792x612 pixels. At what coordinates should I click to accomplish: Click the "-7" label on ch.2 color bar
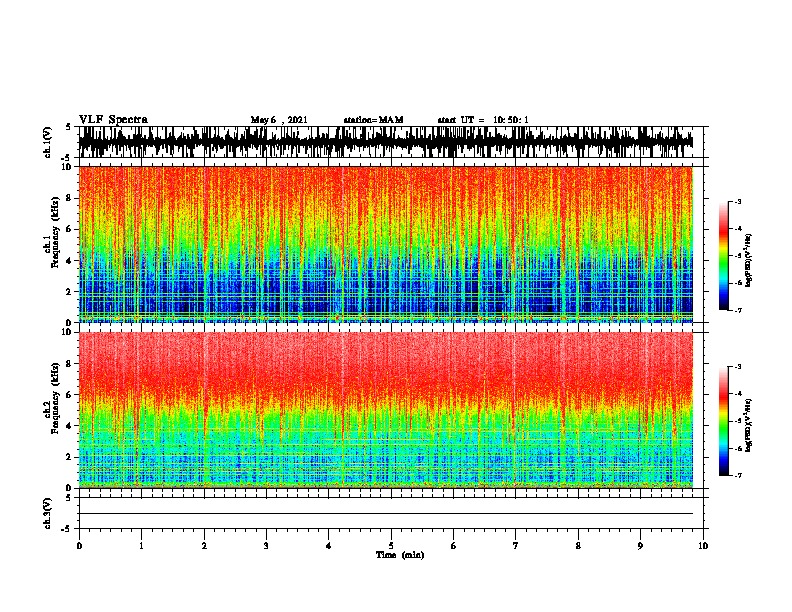pos(737,476)
